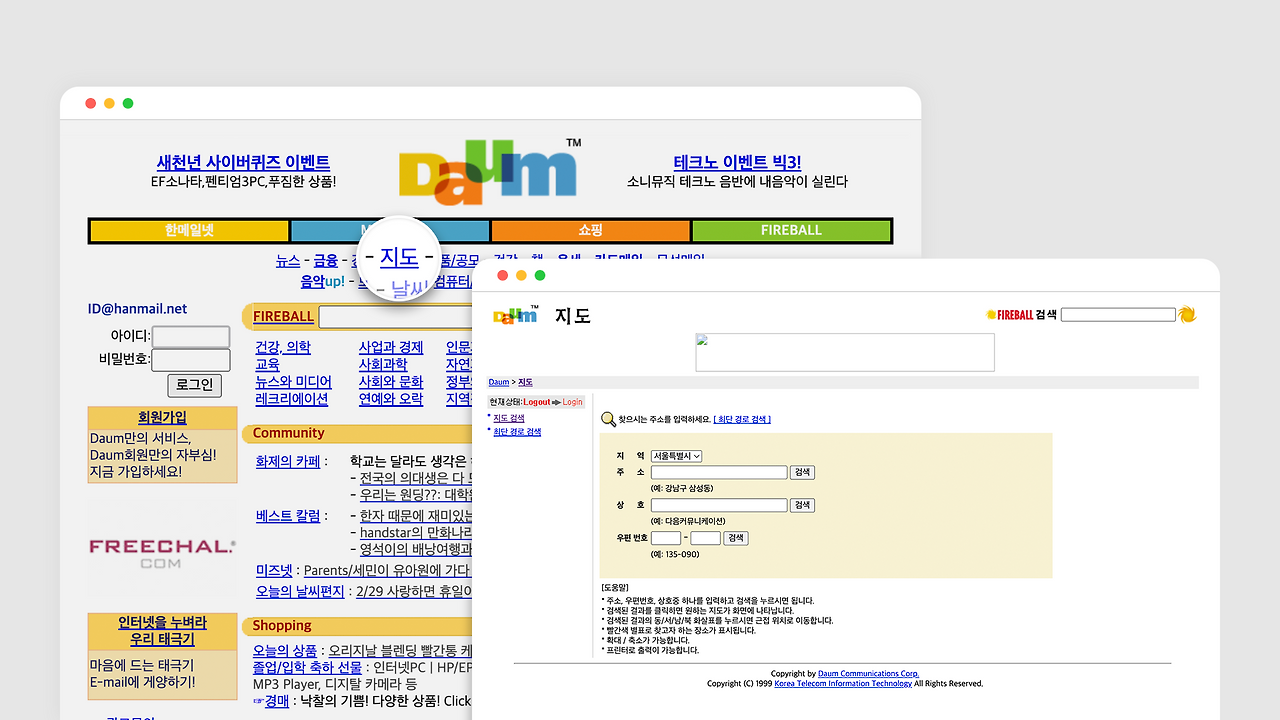Click the FREECHAL.COM banner
Viewport: 1280px width, 720px height.
[162, 552]
